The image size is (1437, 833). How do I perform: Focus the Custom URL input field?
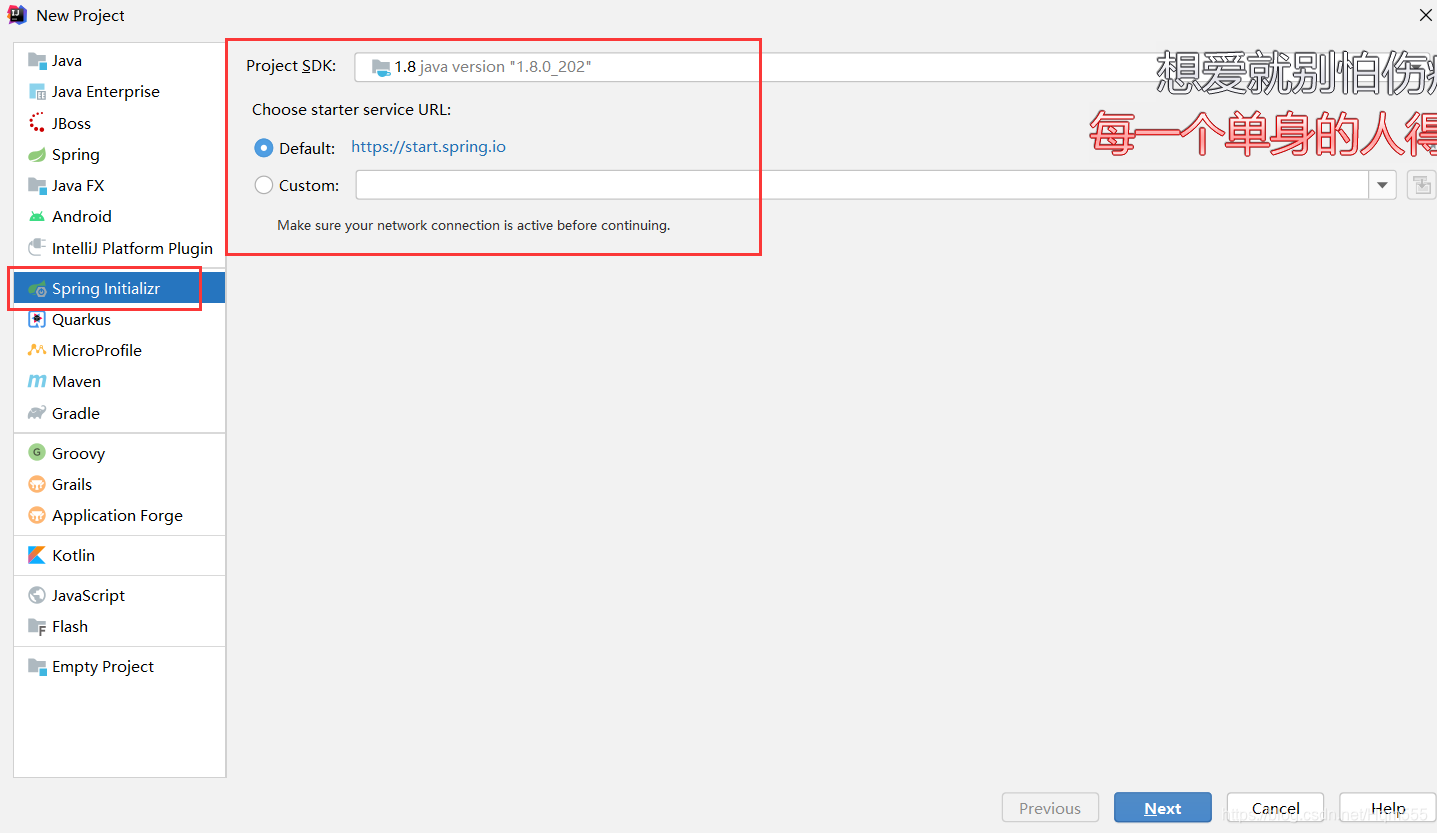tap(863, 185)
